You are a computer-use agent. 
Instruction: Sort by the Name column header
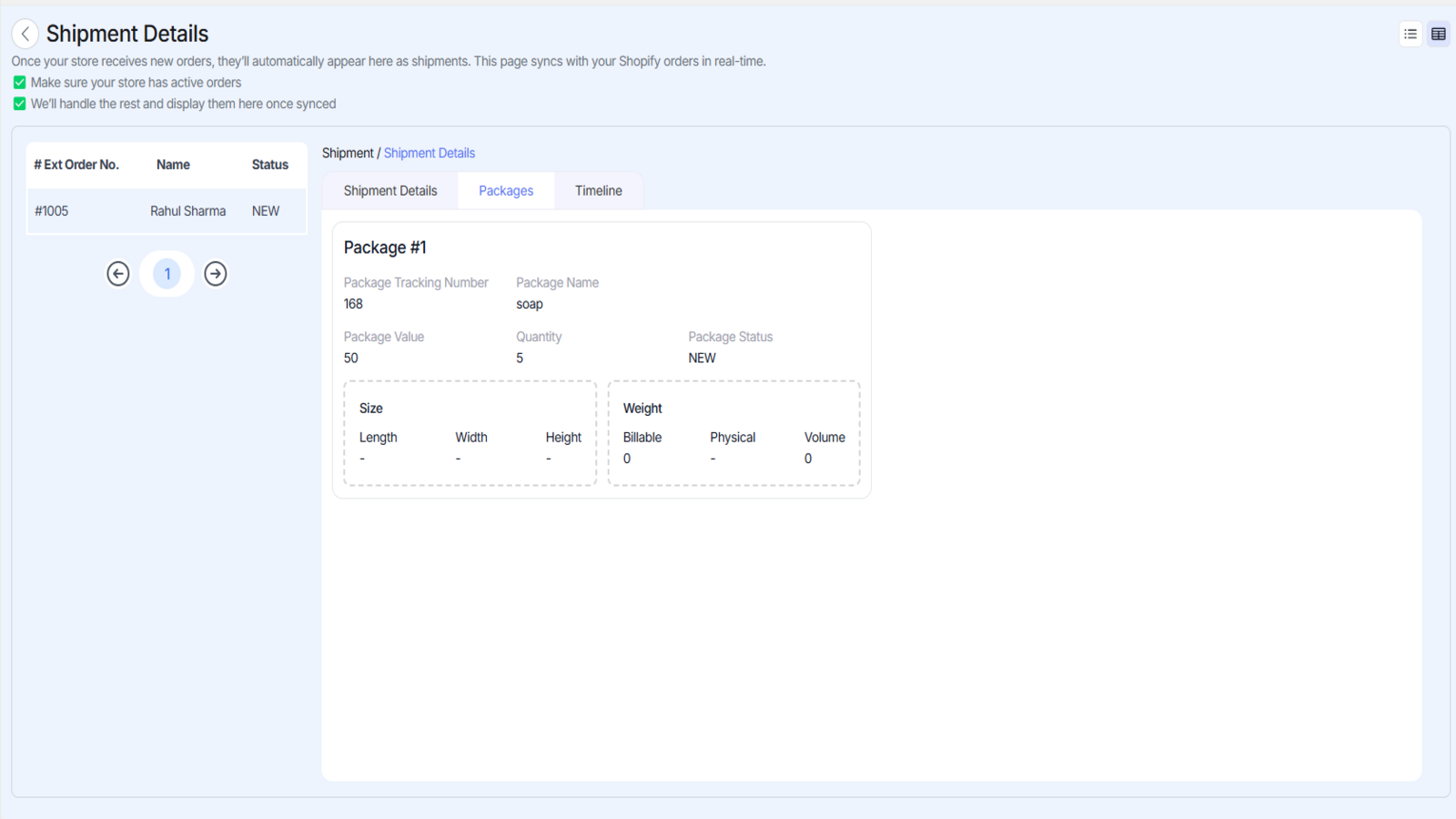[x=173, y=165]
